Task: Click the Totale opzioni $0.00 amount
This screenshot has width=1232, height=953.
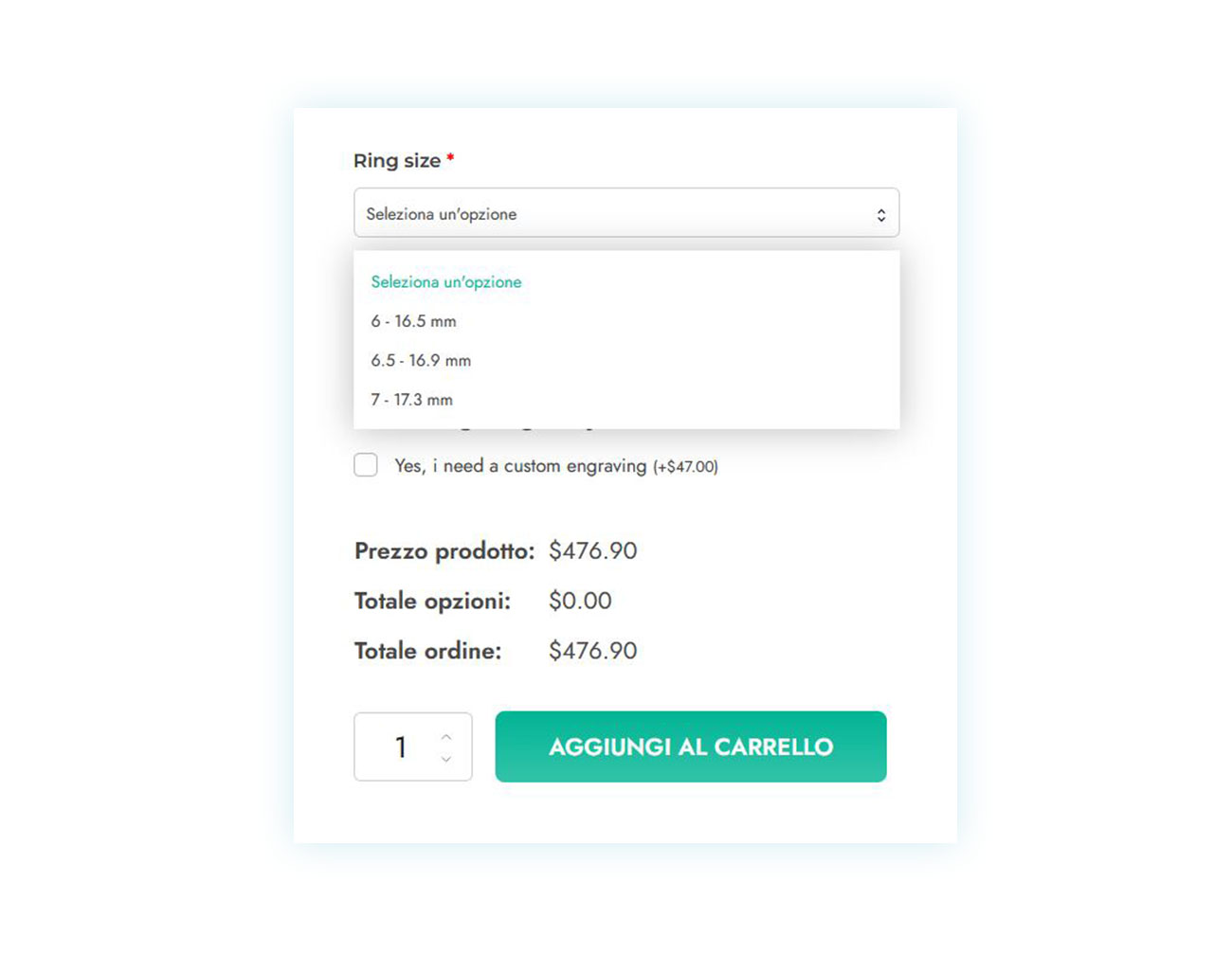Action: pos(580,601)
